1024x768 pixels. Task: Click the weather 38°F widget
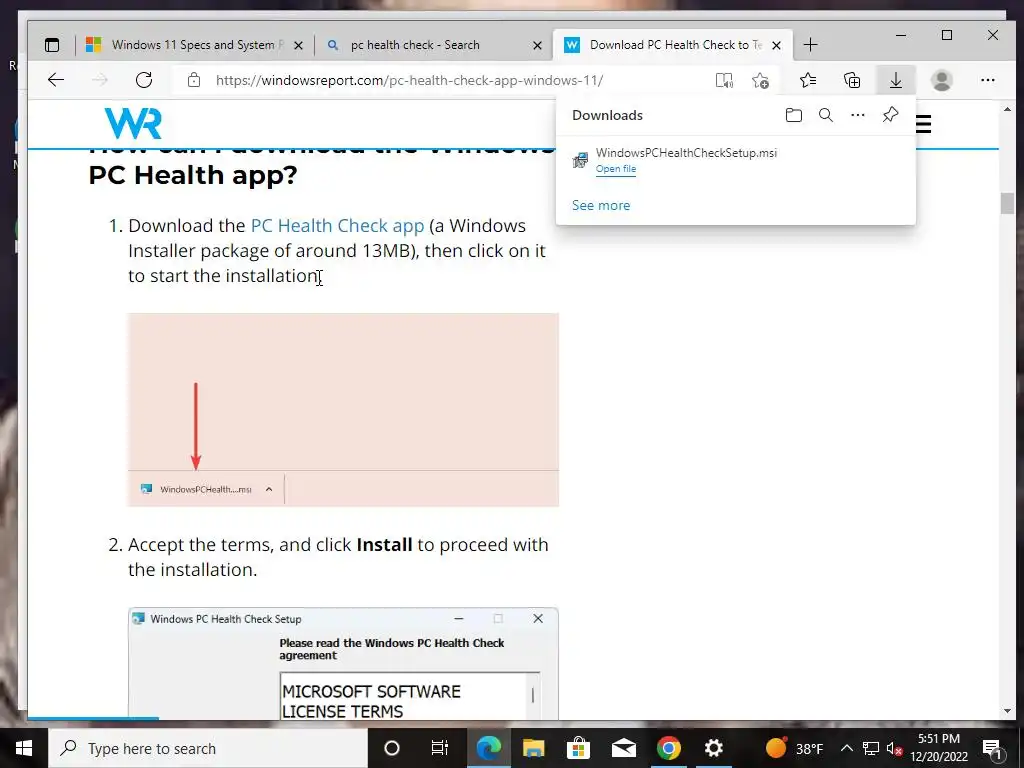click(795, 748)
